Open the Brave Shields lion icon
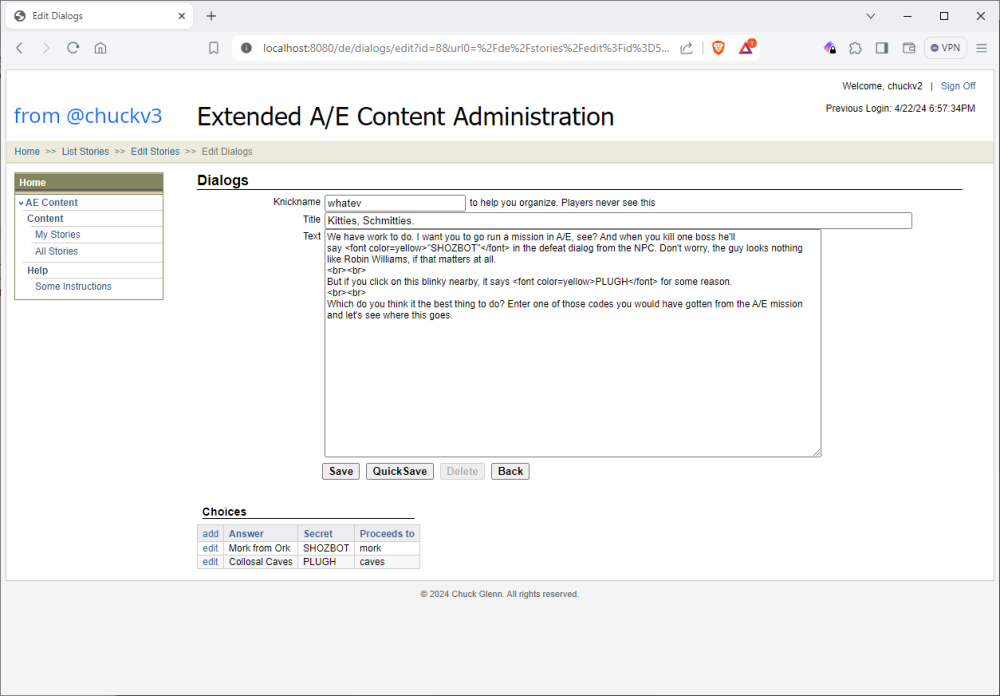This screenshot has height=696, width=1000. point(718,48)
